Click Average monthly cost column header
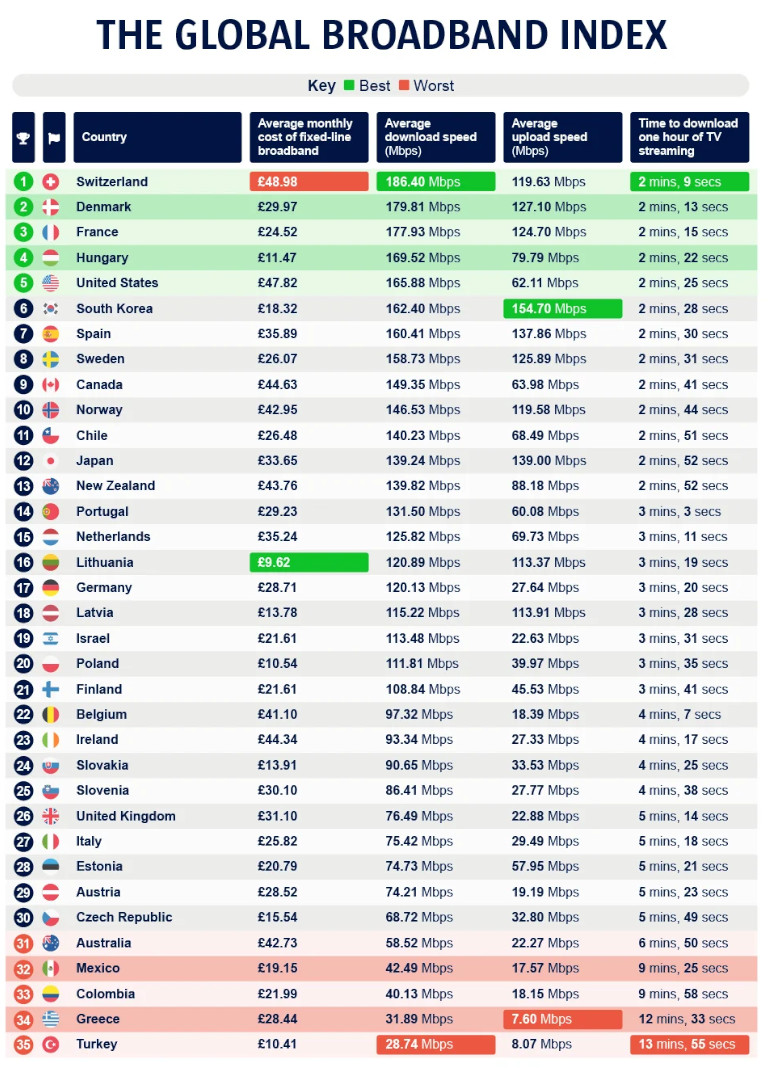 [x=309, y=138]
